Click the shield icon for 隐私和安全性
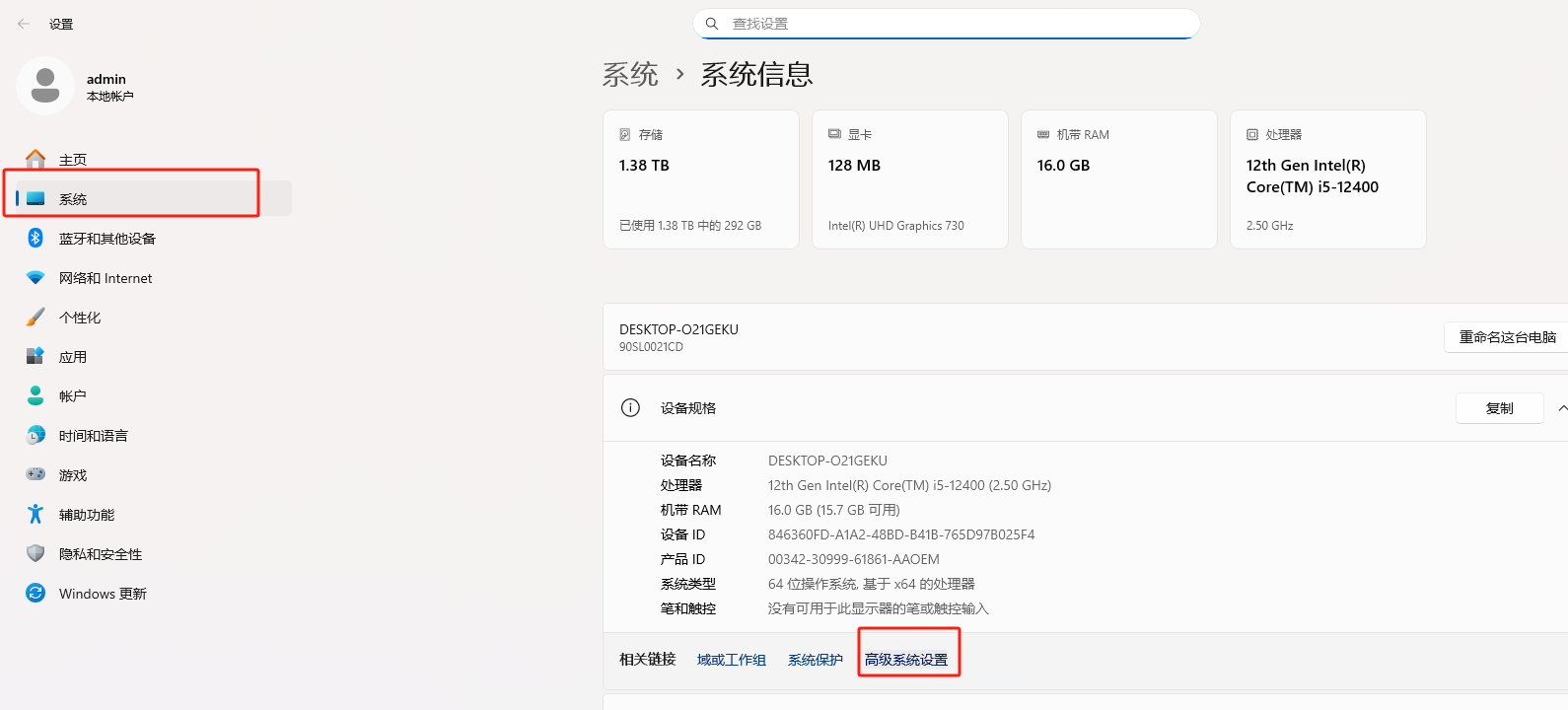Viewport: 1568px width, 710px height. [36, 553]
